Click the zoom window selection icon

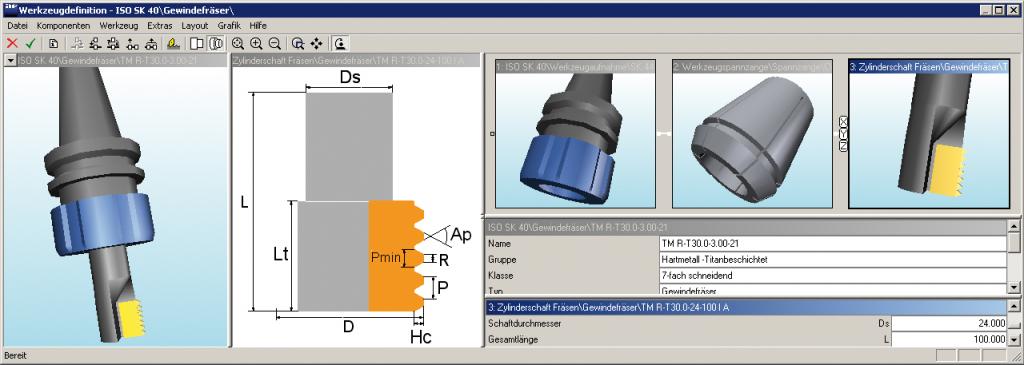(298, 43)
